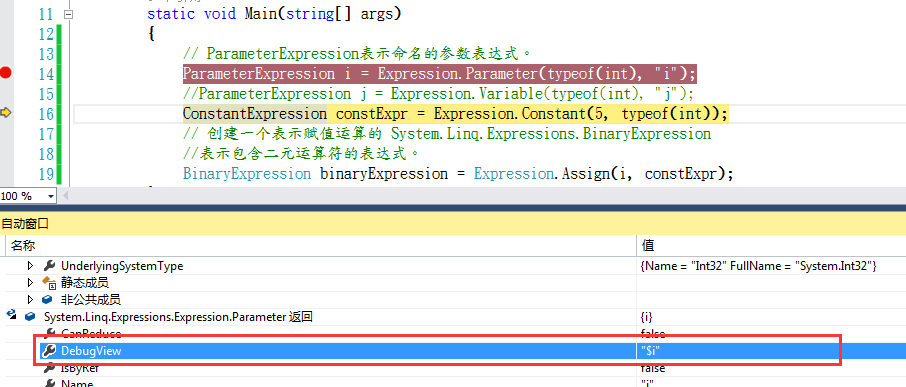Expand the UnderlyingSystemType node

coord(31,266)
